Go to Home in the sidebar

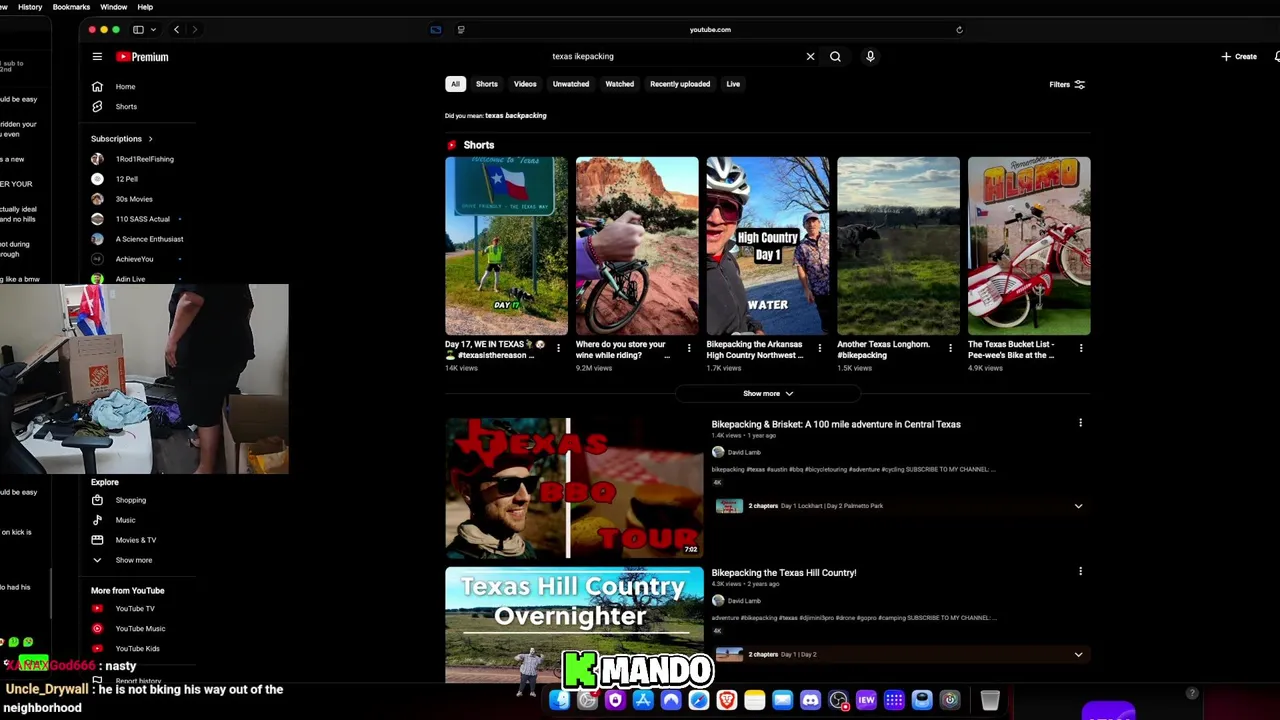(125, 87)
